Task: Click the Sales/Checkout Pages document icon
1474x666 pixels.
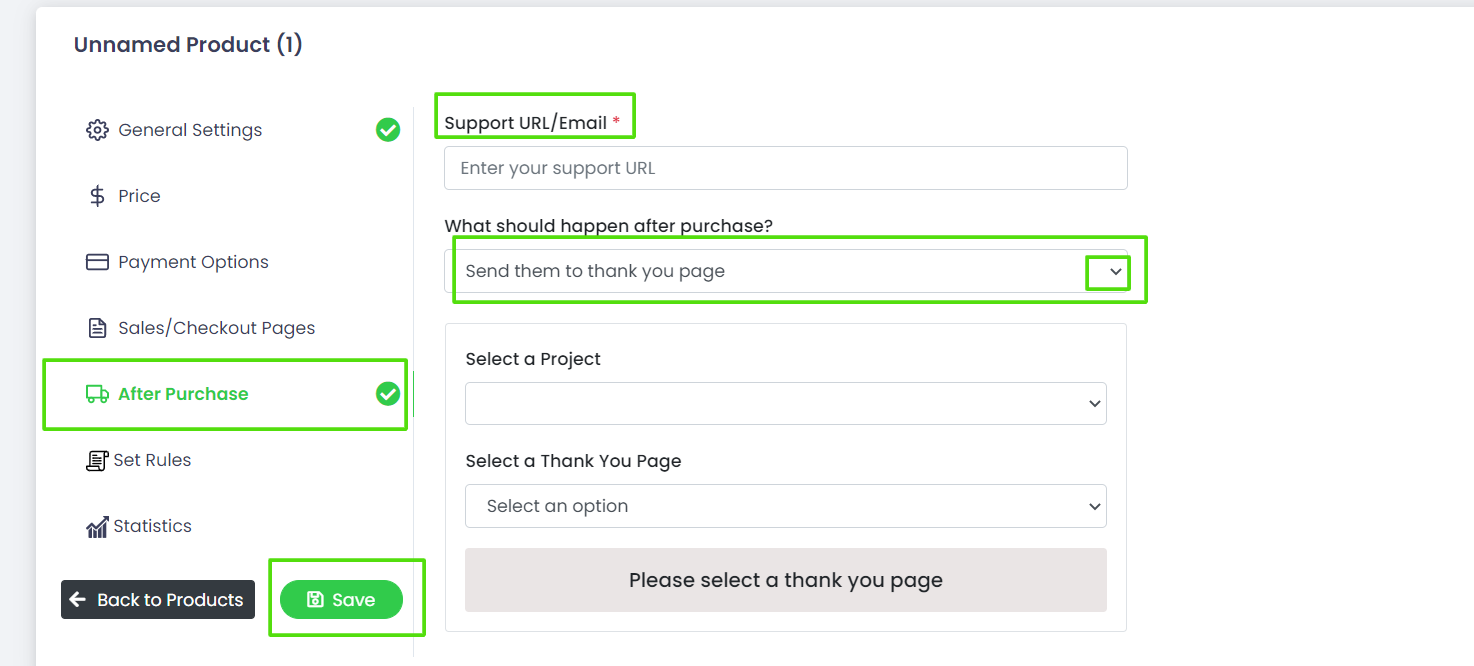Action: tap(97, 328)
